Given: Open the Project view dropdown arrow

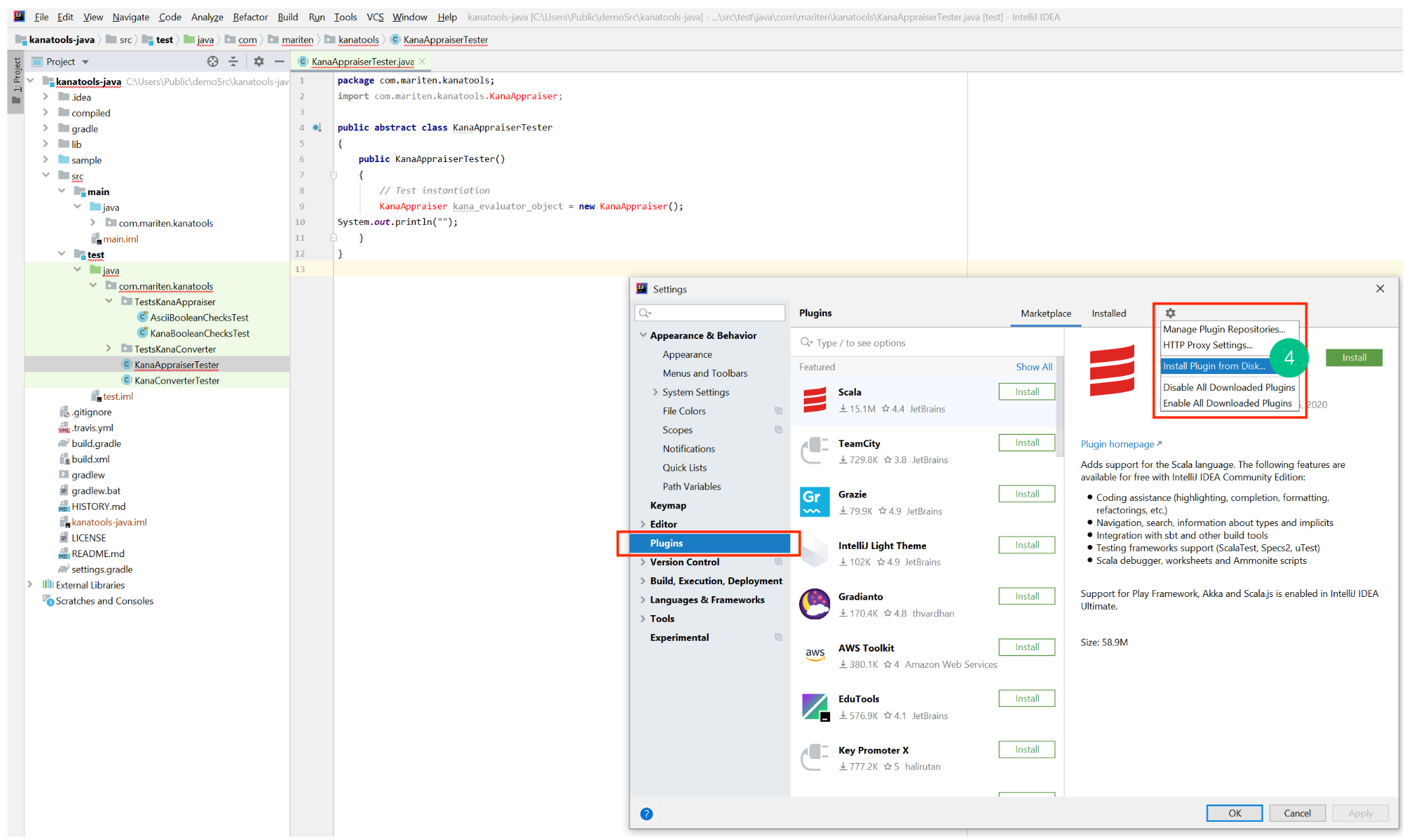Looking at the screenshot, I should pyautogui.click(x=86, y=62).
